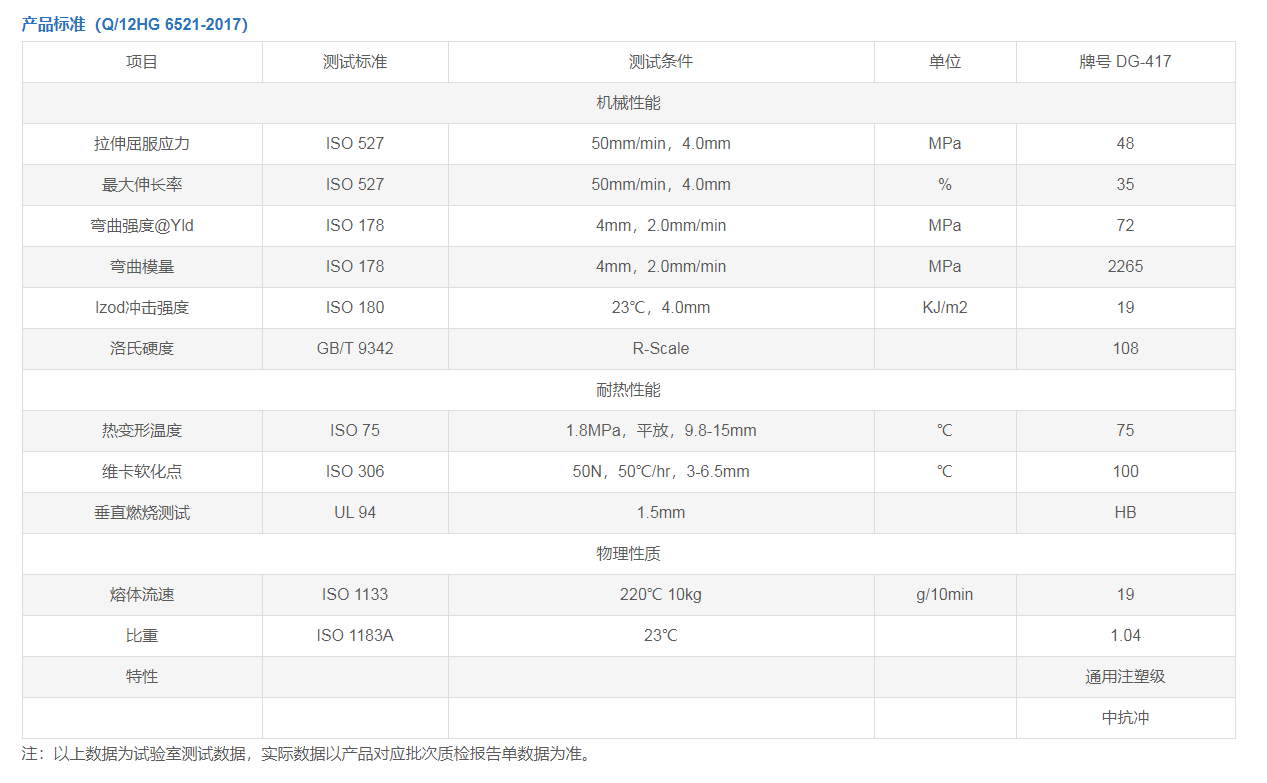Select the value 100 for 维卡软化点
Viewport: 1267px width, 783px height.
pyautogui.click(x=1126, y=472)
